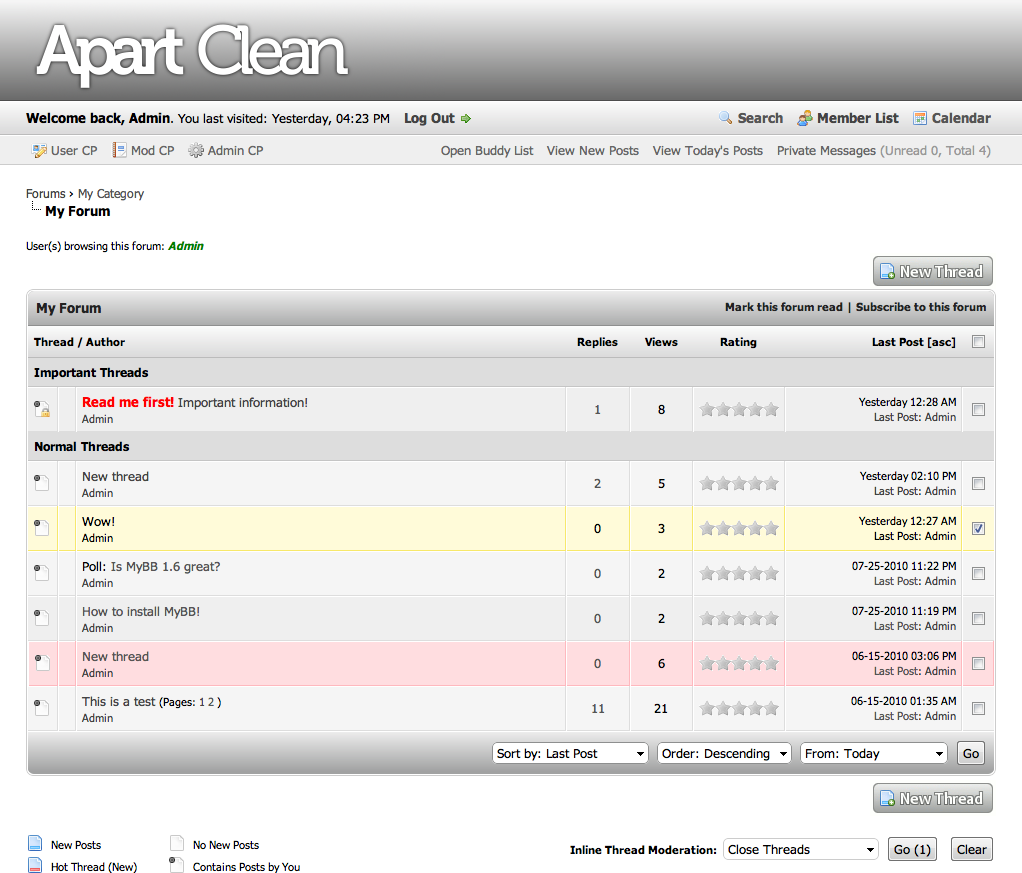Uncheck the checkbox for the Wow! thread
The image size is (1022, 873).
point(978,528)
